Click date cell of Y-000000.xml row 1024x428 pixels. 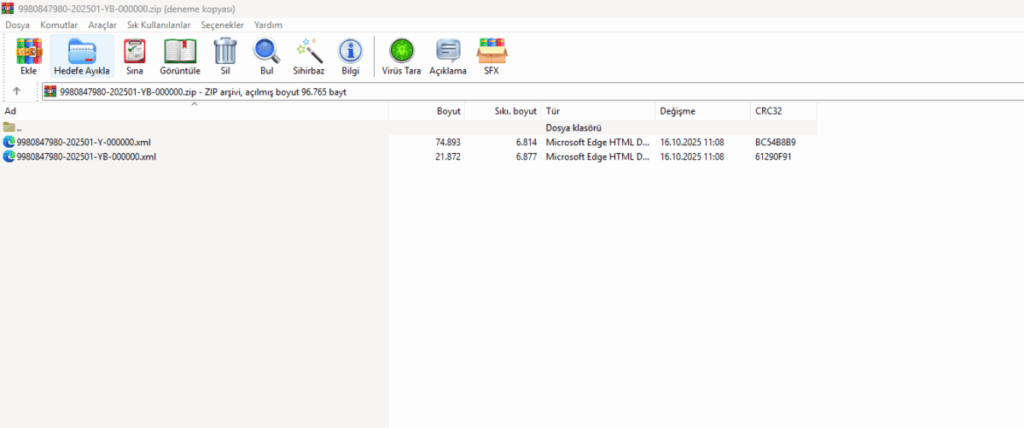tap(692, 142)
